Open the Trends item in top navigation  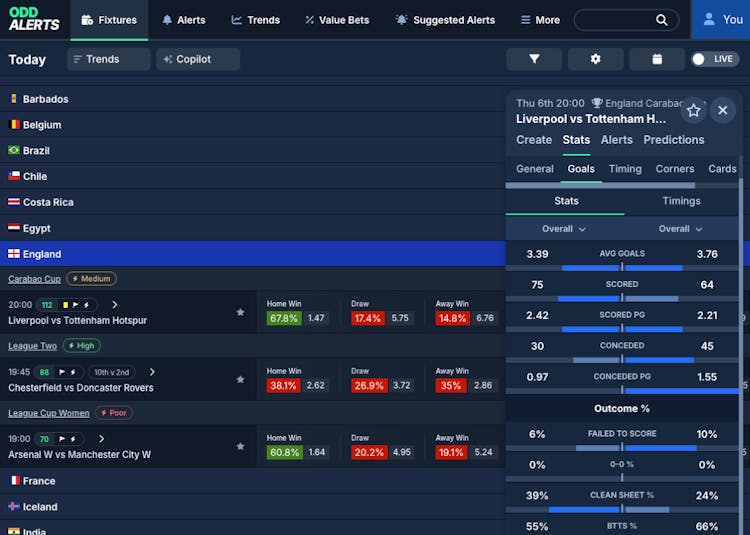click(x=255, y=20)
